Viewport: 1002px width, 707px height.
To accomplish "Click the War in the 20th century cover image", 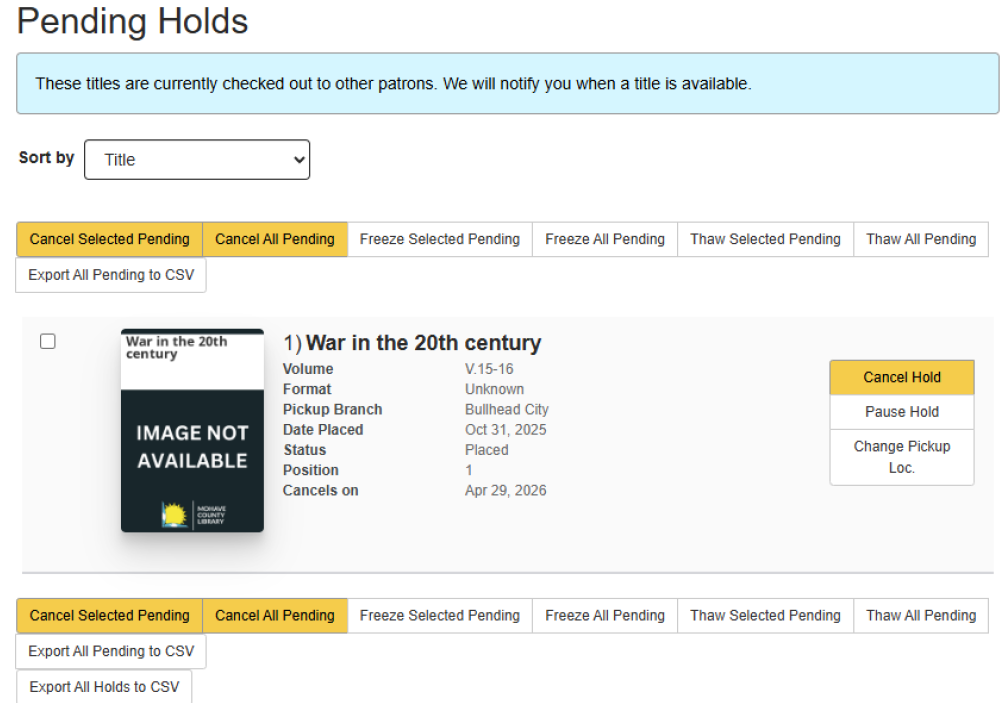I will tap(192, 430).
